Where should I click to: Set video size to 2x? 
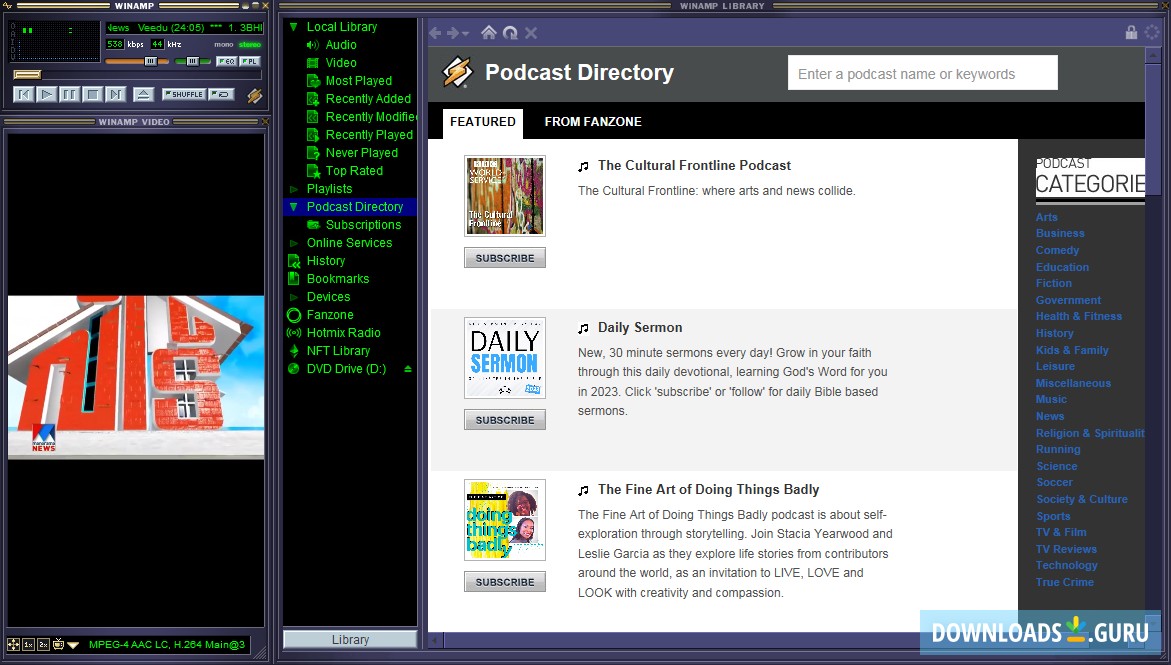pos(43,644)
